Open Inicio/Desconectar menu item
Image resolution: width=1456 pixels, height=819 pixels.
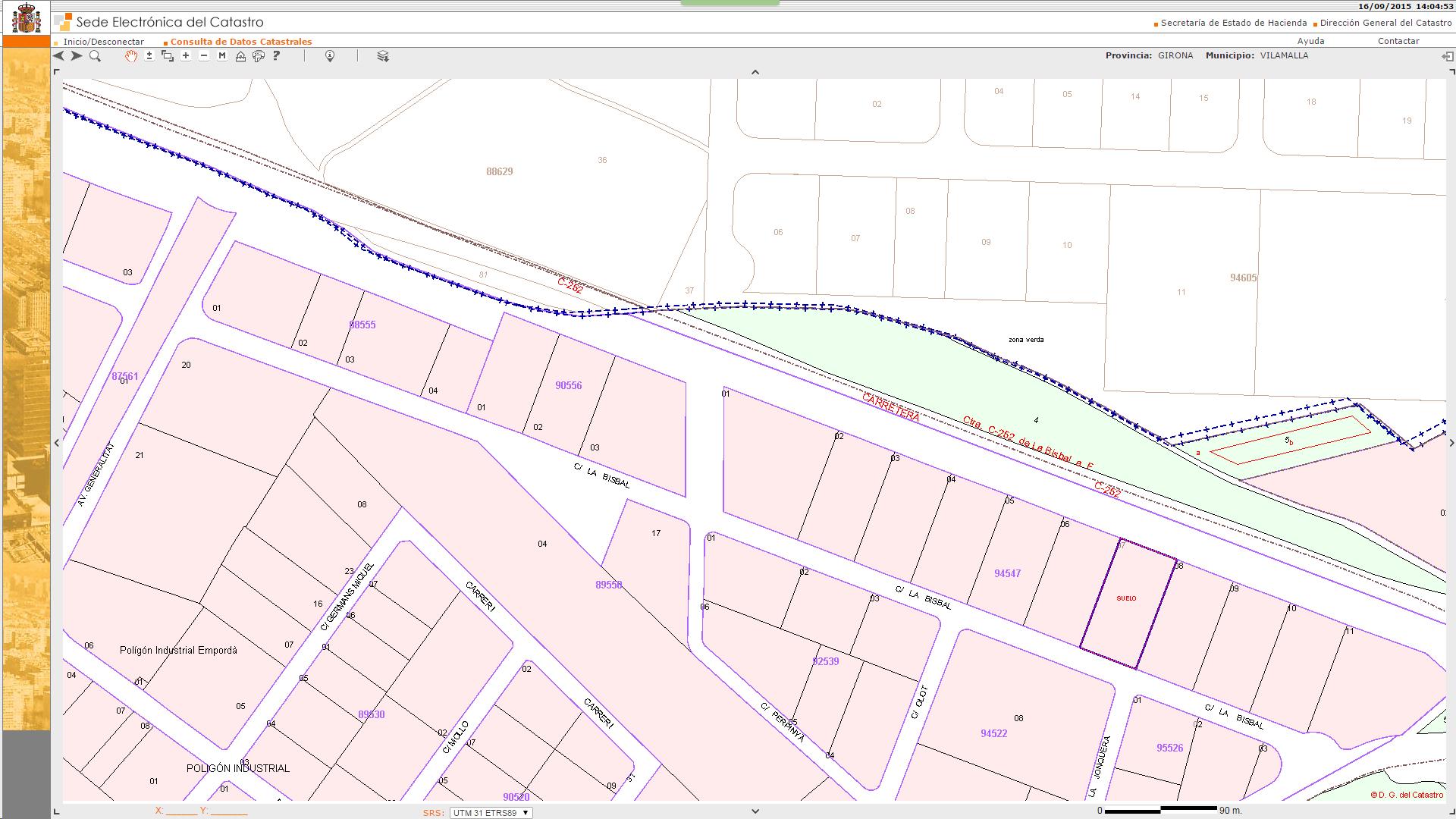pos(103,42)
